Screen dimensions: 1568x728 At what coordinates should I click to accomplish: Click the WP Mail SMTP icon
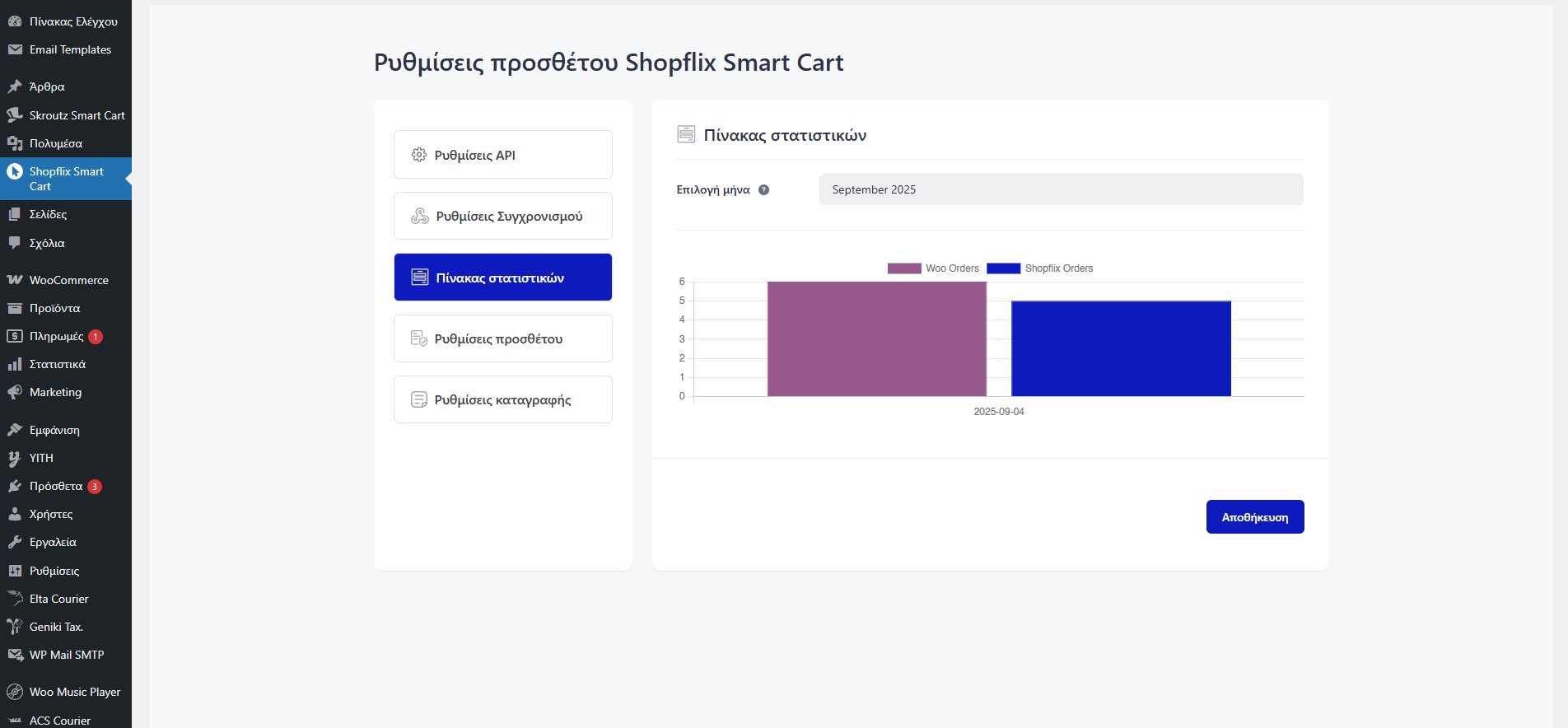point(15,655)
